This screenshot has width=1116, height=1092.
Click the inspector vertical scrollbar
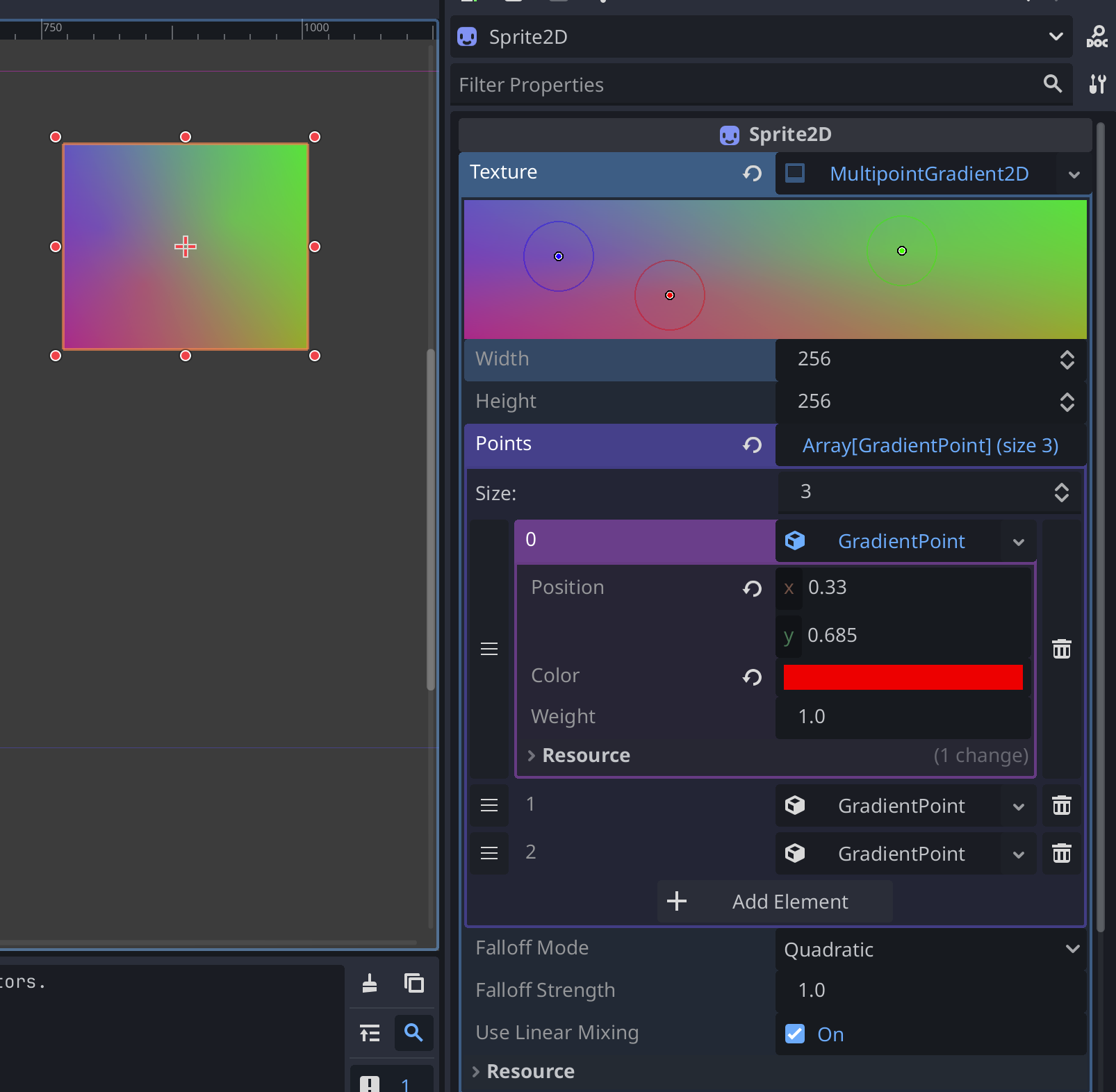click(x=1100, y=528)
